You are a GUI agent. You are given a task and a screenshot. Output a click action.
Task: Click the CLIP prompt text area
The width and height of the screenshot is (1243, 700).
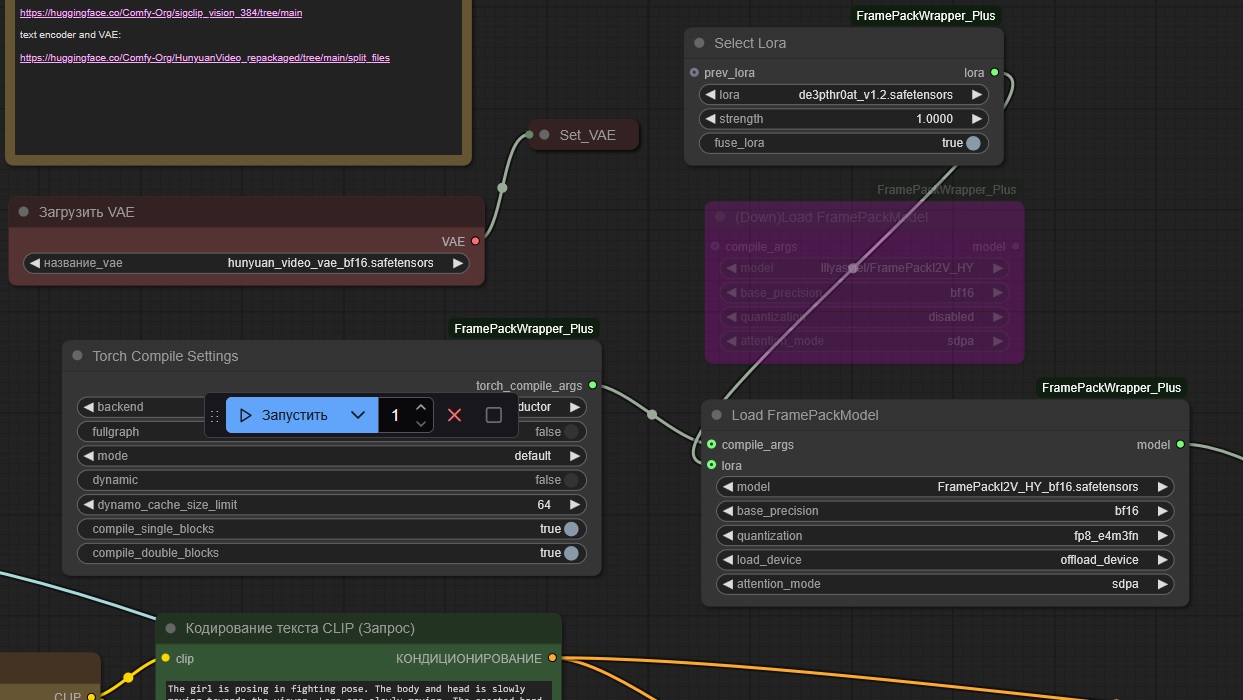(360, 689)
